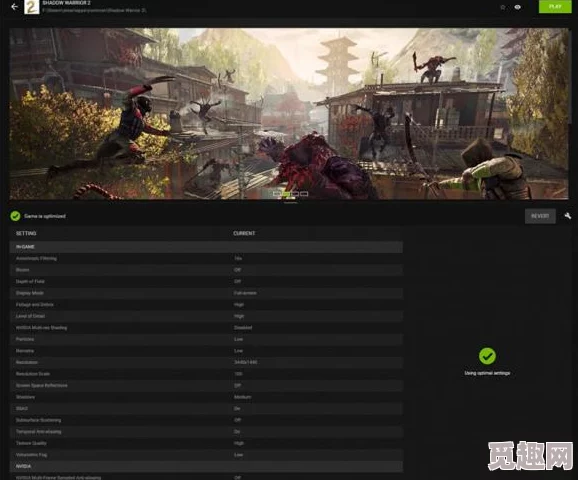Screen dimensions: 578x480
Task: Select the Foliage and Debris row
Action: [x=206, y=305]
